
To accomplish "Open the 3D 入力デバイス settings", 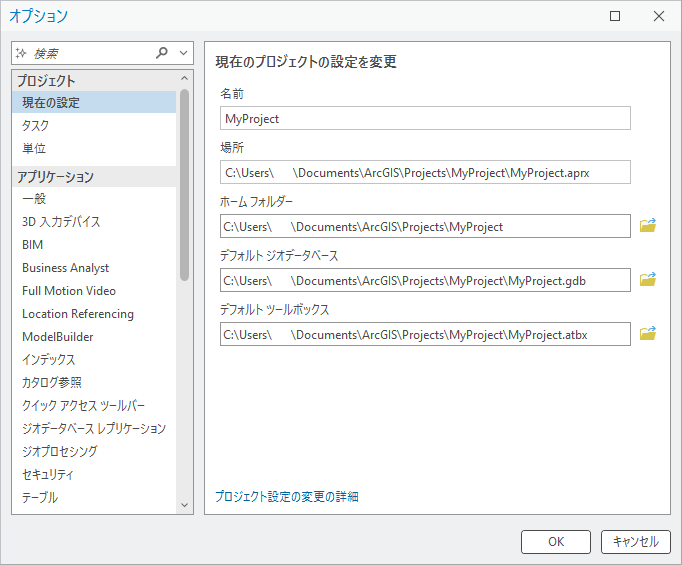I will (x=61, y=222).
